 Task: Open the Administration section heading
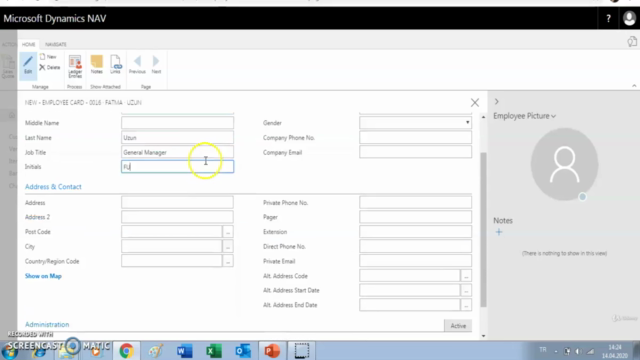pos(47,324)
